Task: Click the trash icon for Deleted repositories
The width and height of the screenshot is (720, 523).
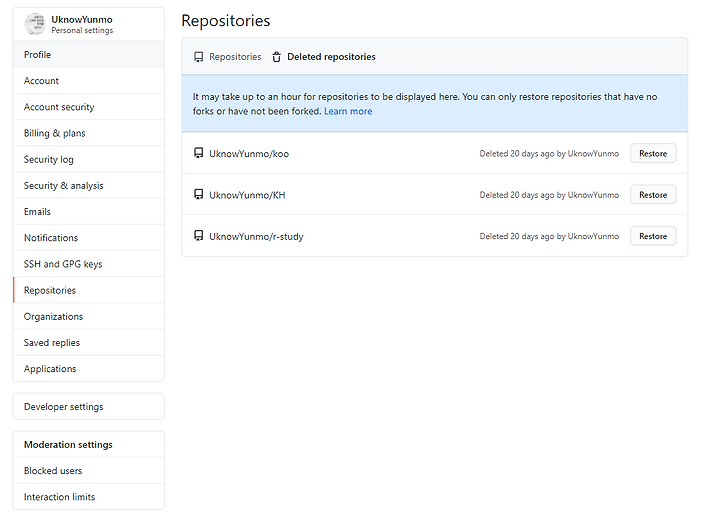Action: pyautogui.click(x=276, y=57)
